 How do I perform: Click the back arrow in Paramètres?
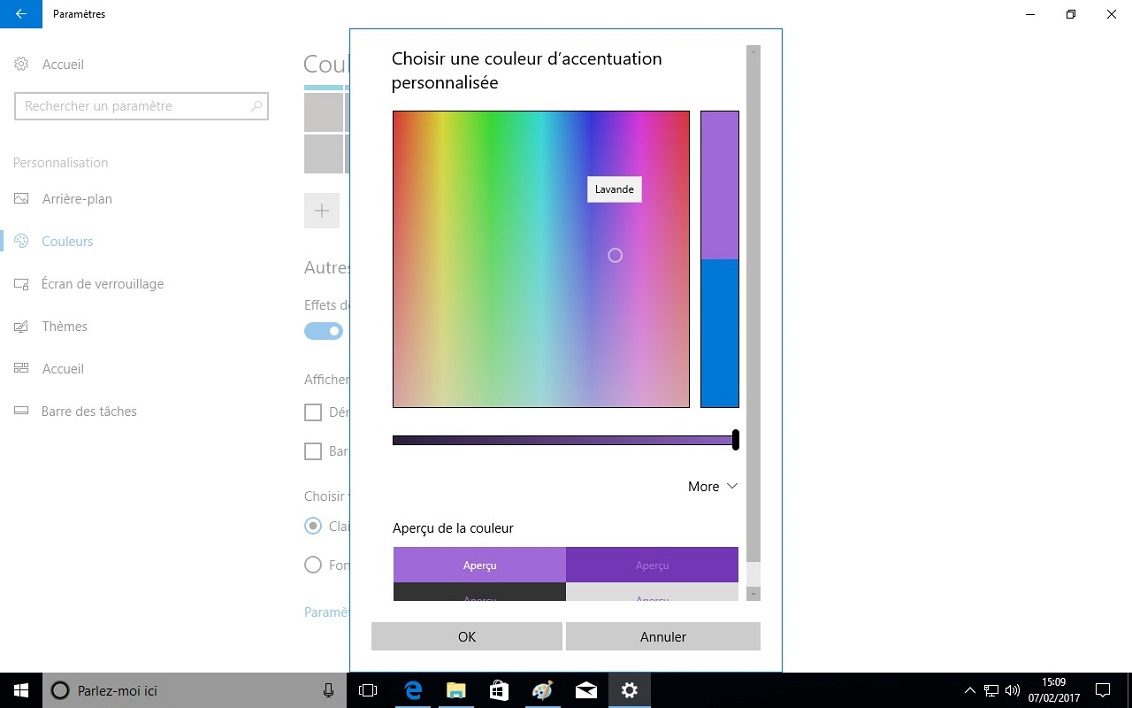[x=21, y=14]
